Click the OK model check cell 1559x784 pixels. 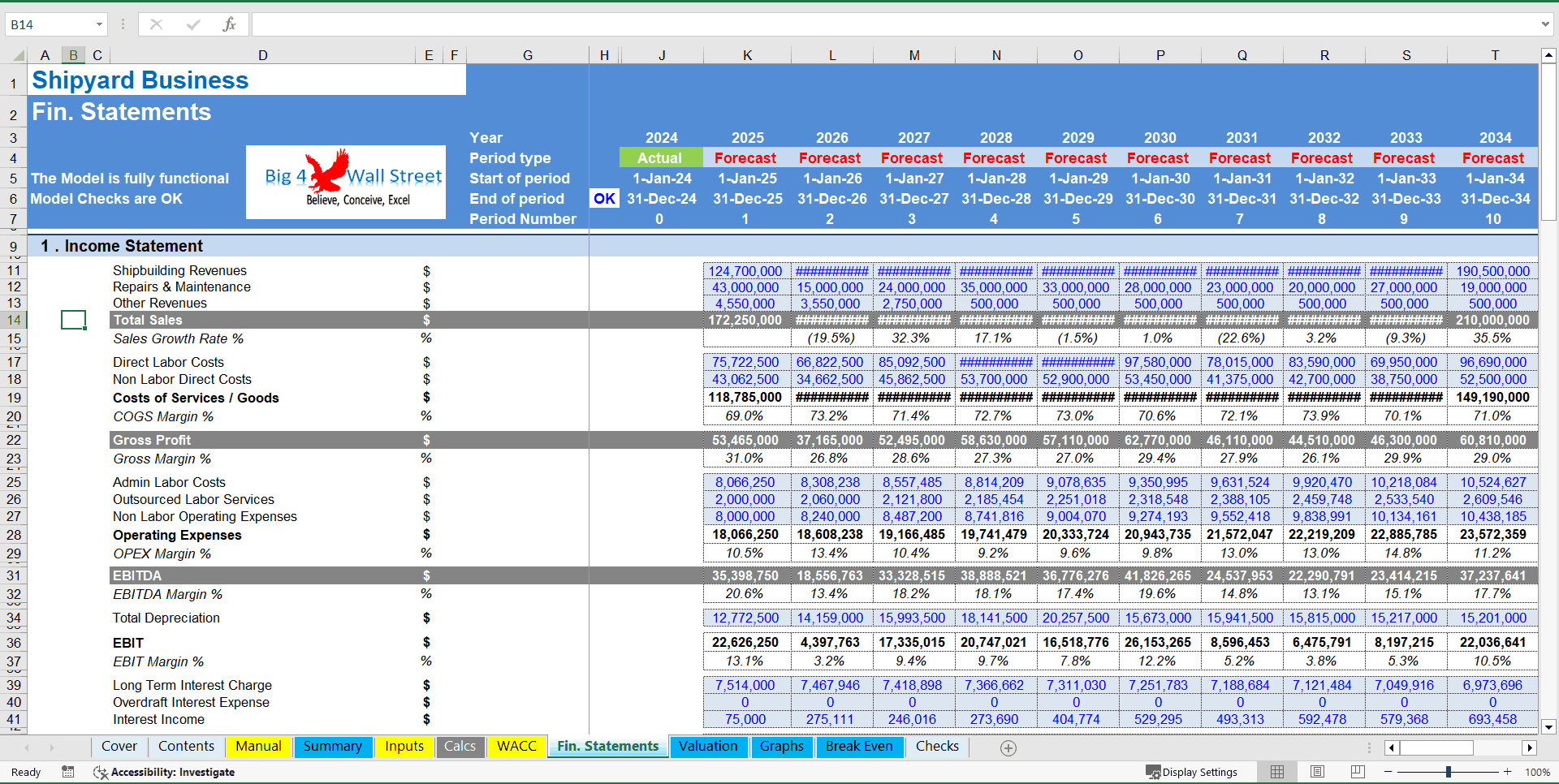point(604,199)
